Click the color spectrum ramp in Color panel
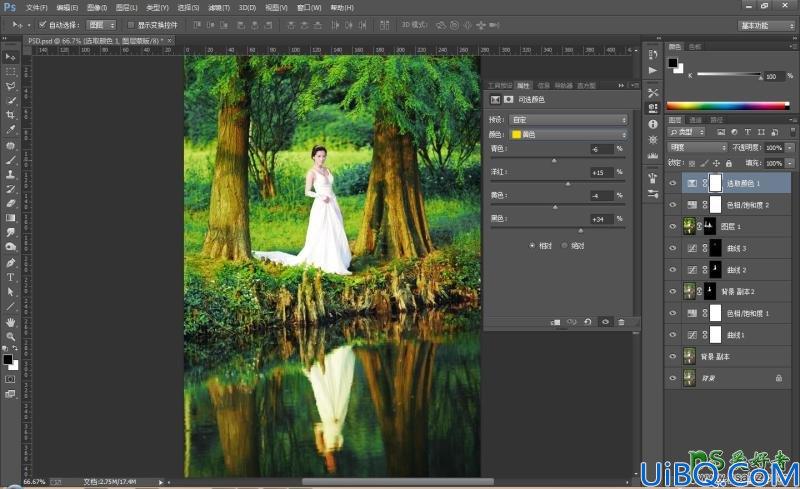 click(x=728, y=106)
